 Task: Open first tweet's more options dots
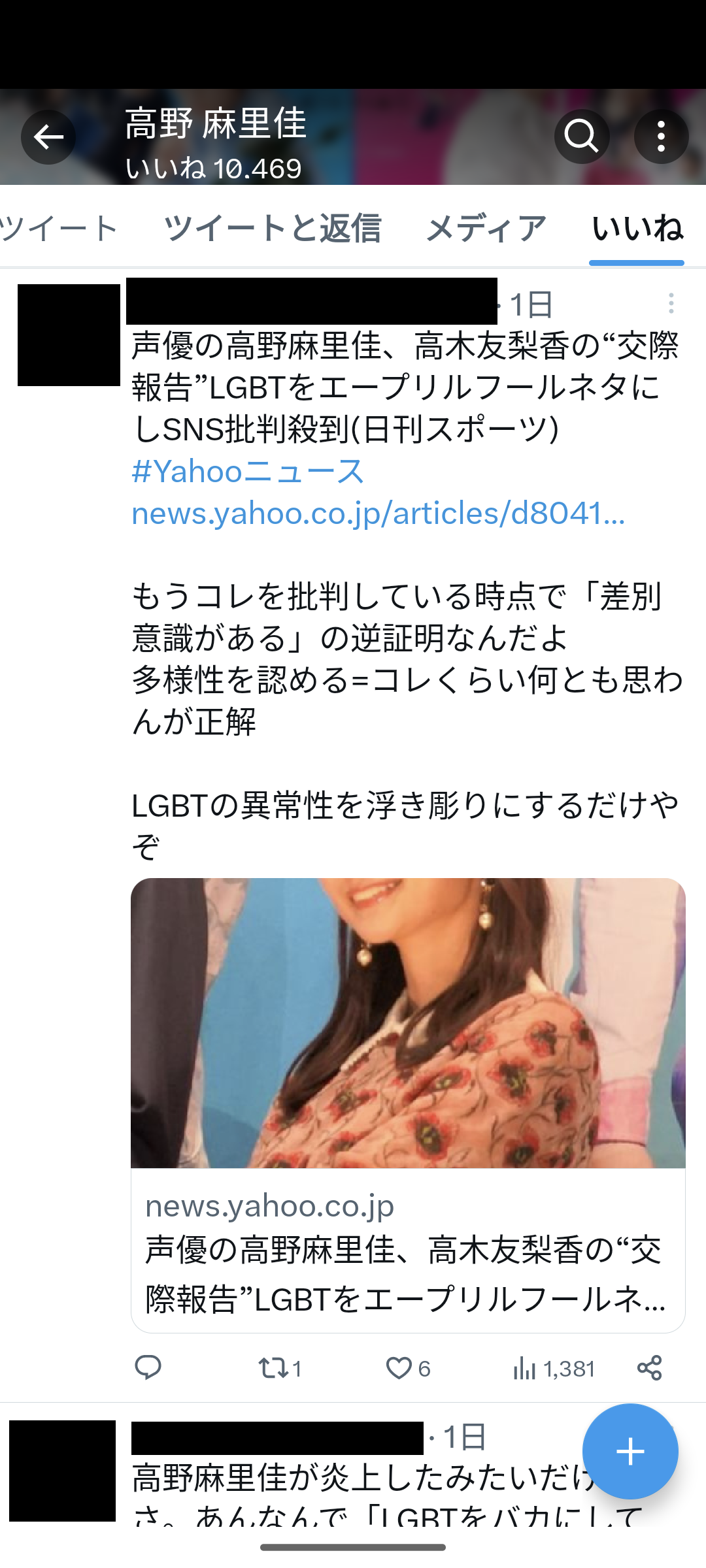(x=671, y=303)
